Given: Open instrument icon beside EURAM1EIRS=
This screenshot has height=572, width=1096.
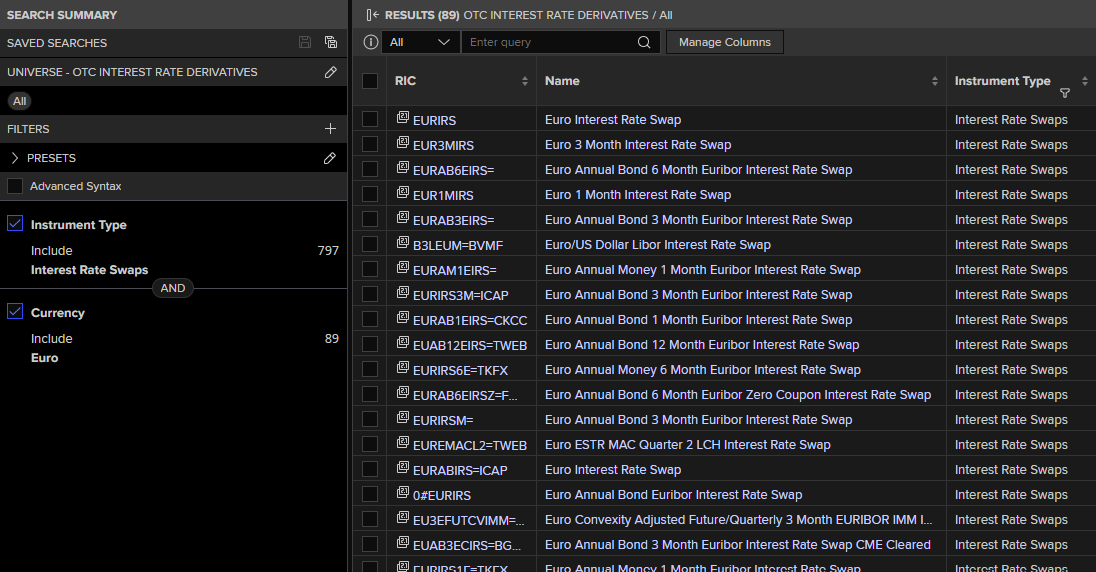Looking at the screenshot, I should 403,268.
